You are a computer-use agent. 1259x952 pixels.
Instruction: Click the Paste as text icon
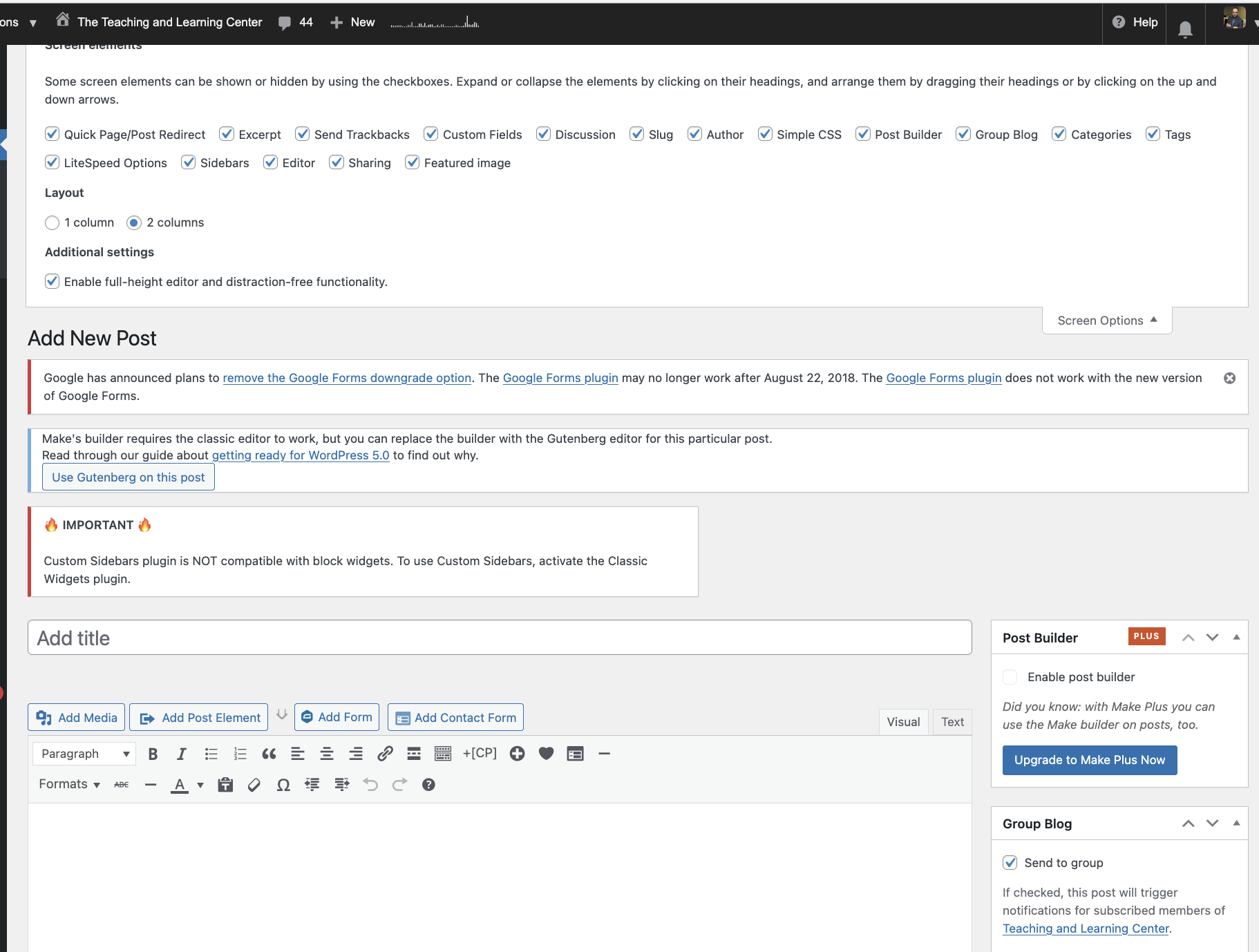(x=225, y=785)
